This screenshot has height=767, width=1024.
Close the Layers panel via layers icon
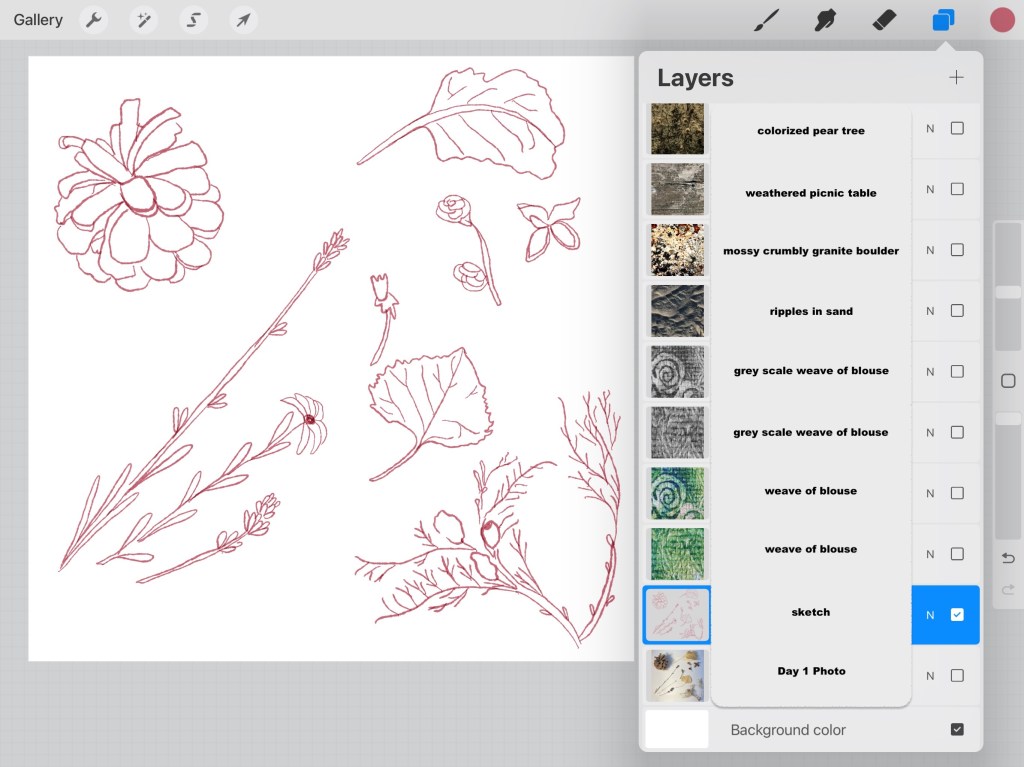(x=943, y=20)
